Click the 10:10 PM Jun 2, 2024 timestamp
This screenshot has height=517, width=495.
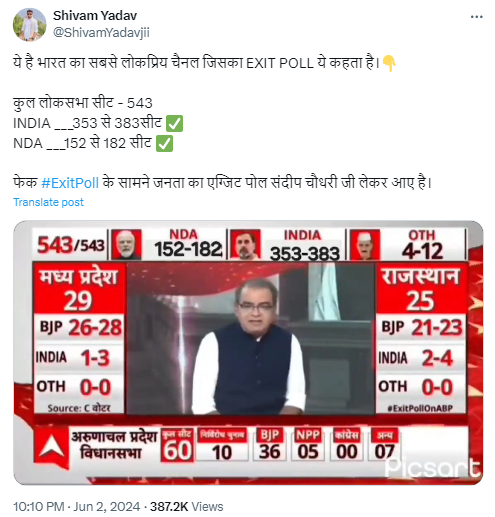[x=77, y=506]
